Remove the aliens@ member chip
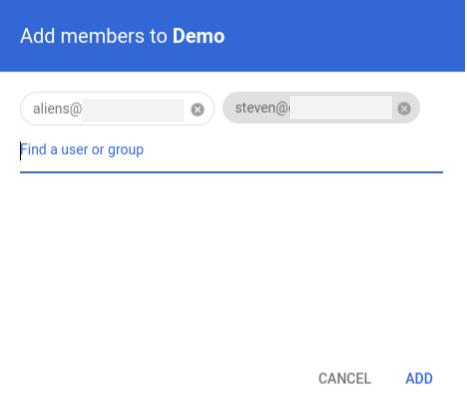 point(197,109)
